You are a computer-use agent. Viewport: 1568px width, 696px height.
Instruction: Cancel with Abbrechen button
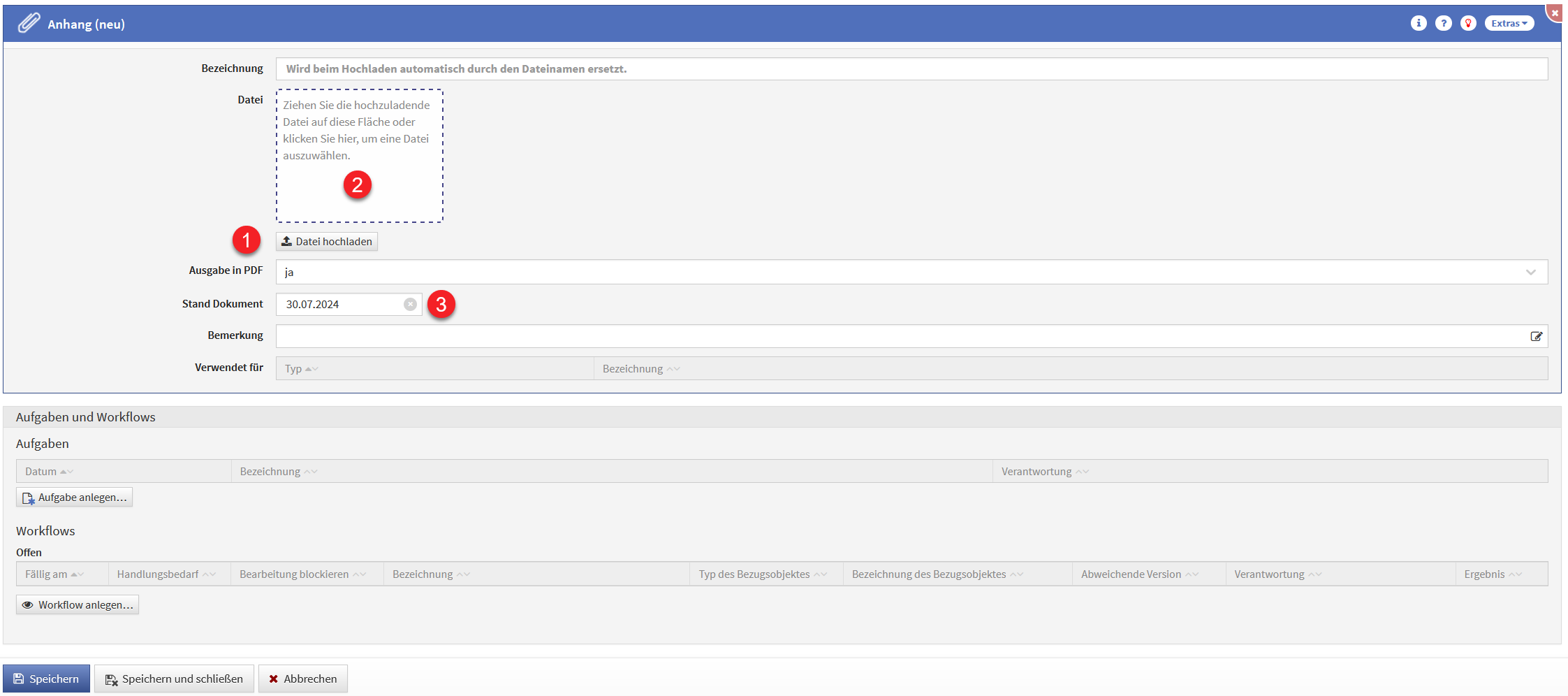coord(302,679)
